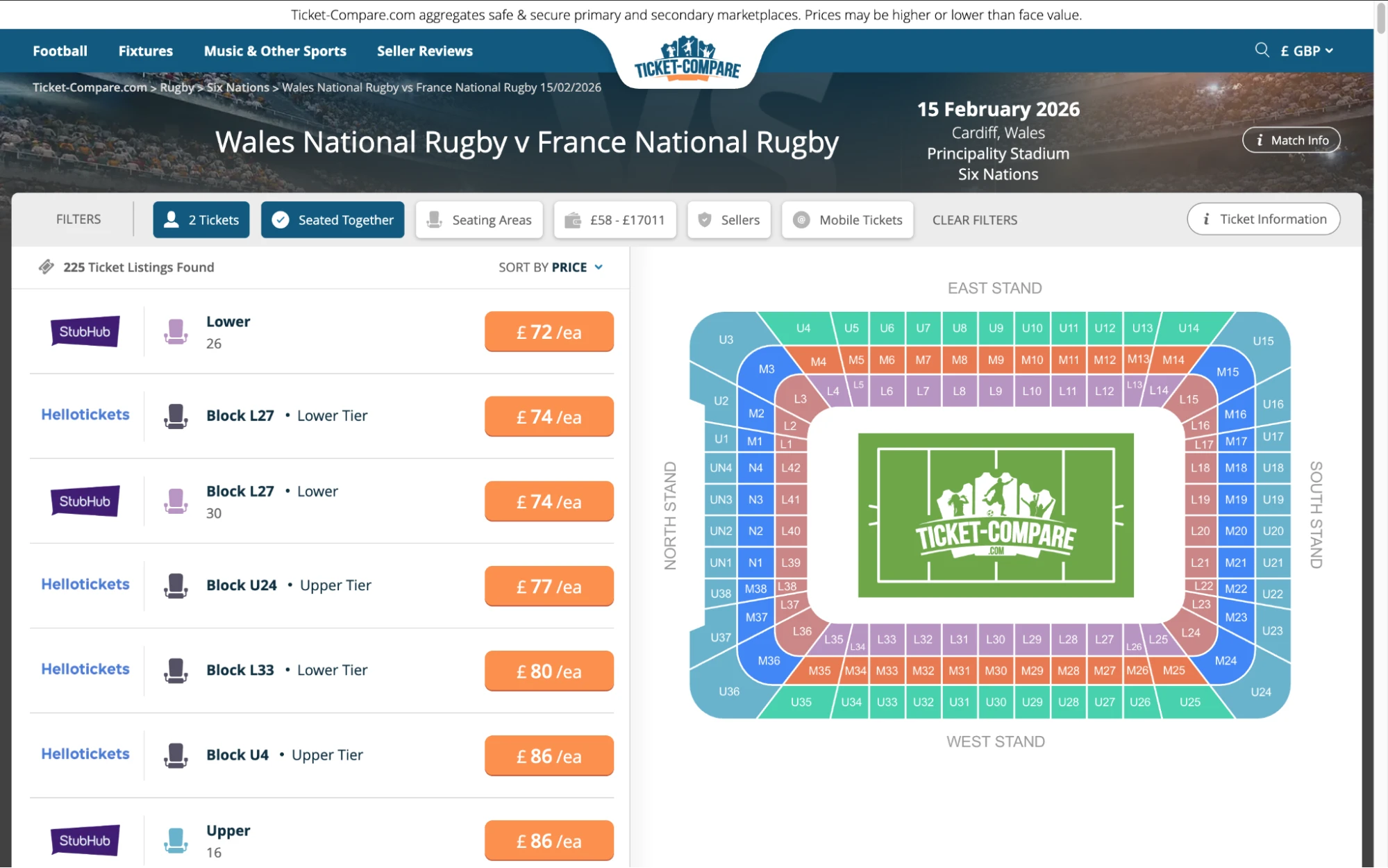Expand the price range £58 - £17011 filter

pos(615,219)
